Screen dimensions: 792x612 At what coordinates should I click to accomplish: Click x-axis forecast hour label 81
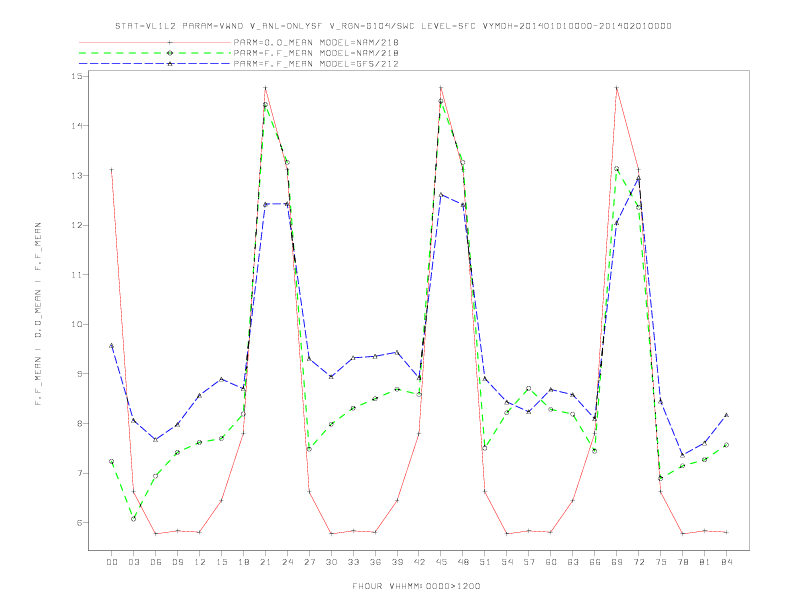[x=705, y=562]
